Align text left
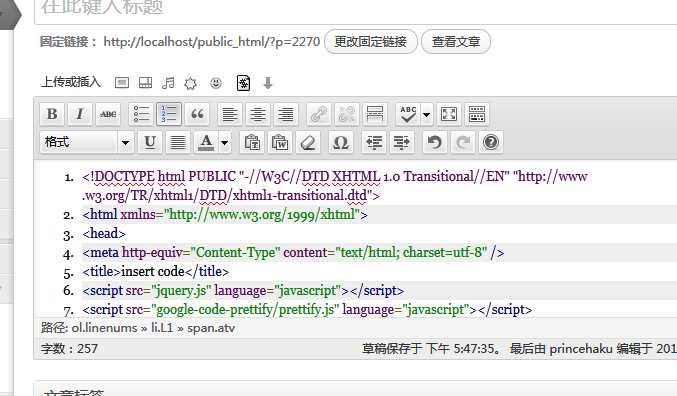677x396 pixels. coord(230,114)
